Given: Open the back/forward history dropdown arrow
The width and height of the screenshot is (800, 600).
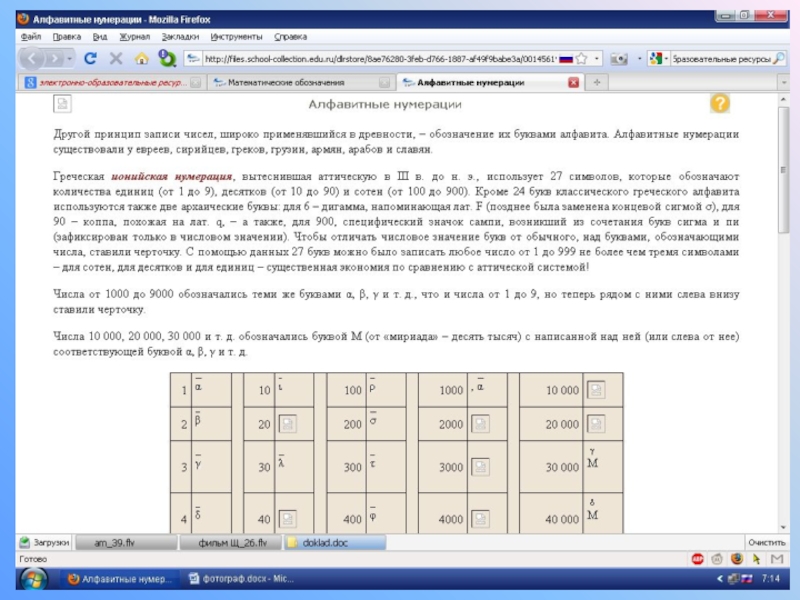Looking at the screenshot, I should tap(69, 59).
